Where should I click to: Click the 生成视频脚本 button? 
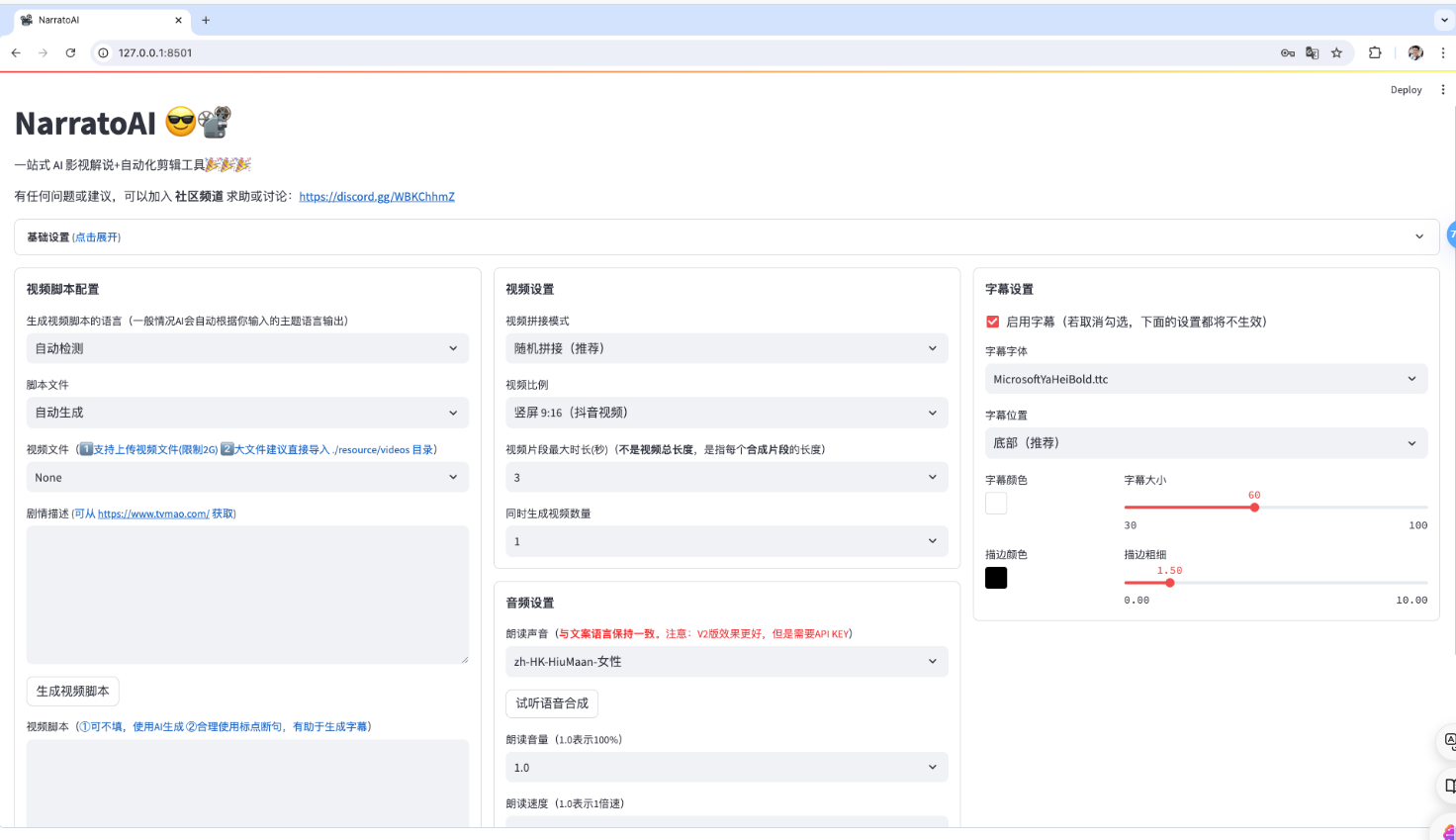point(73,692)
